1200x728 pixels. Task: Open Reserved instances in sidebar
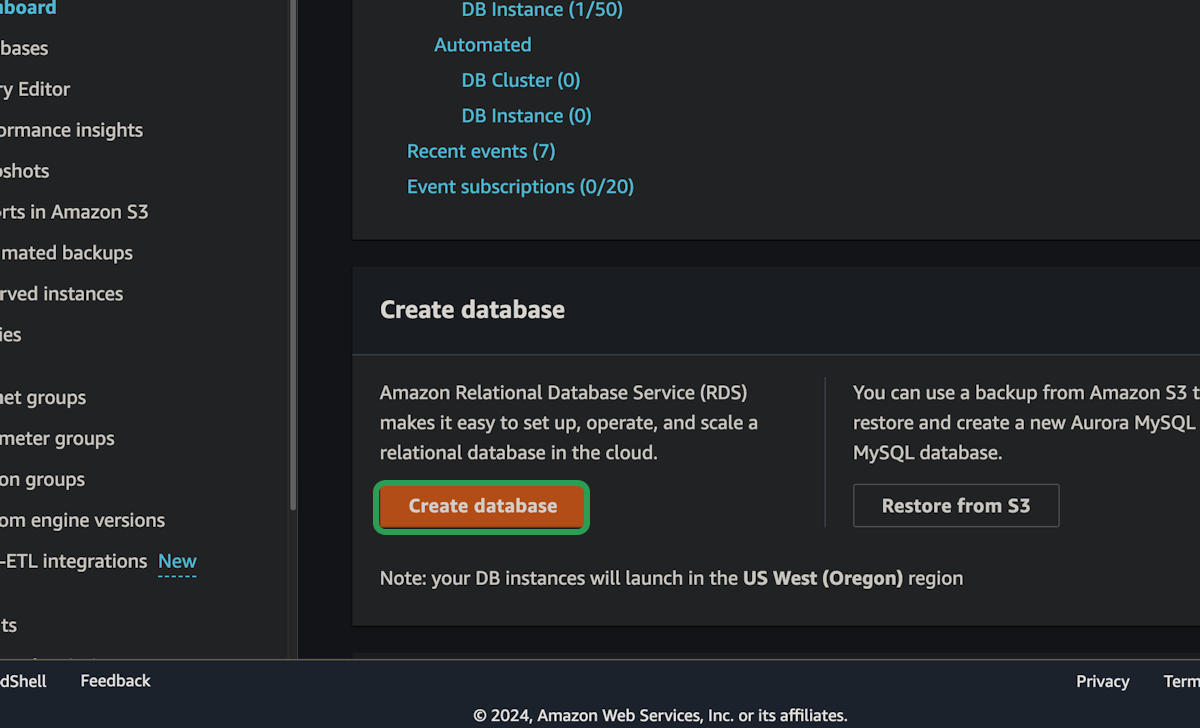pyautogui.click(x=62, y=294)
